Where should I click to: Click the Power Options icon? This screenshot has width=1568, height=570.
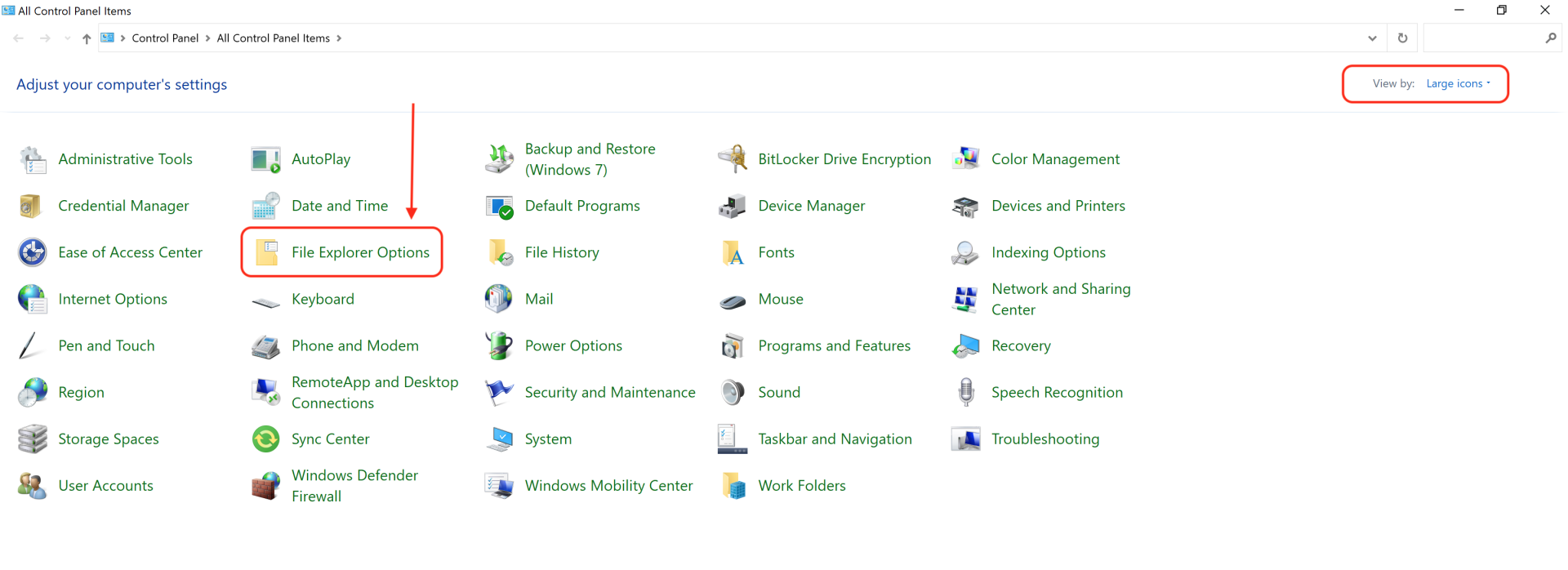coord(499,346)
